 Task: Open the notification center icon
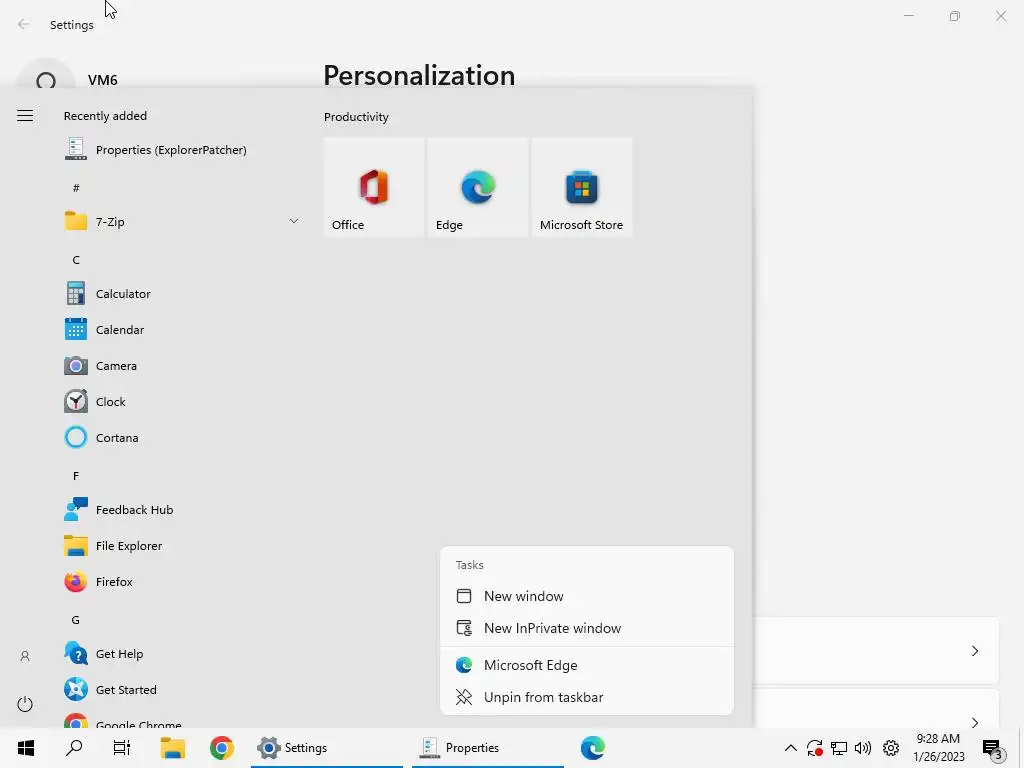pyautogui.click(x=992, y=748)
